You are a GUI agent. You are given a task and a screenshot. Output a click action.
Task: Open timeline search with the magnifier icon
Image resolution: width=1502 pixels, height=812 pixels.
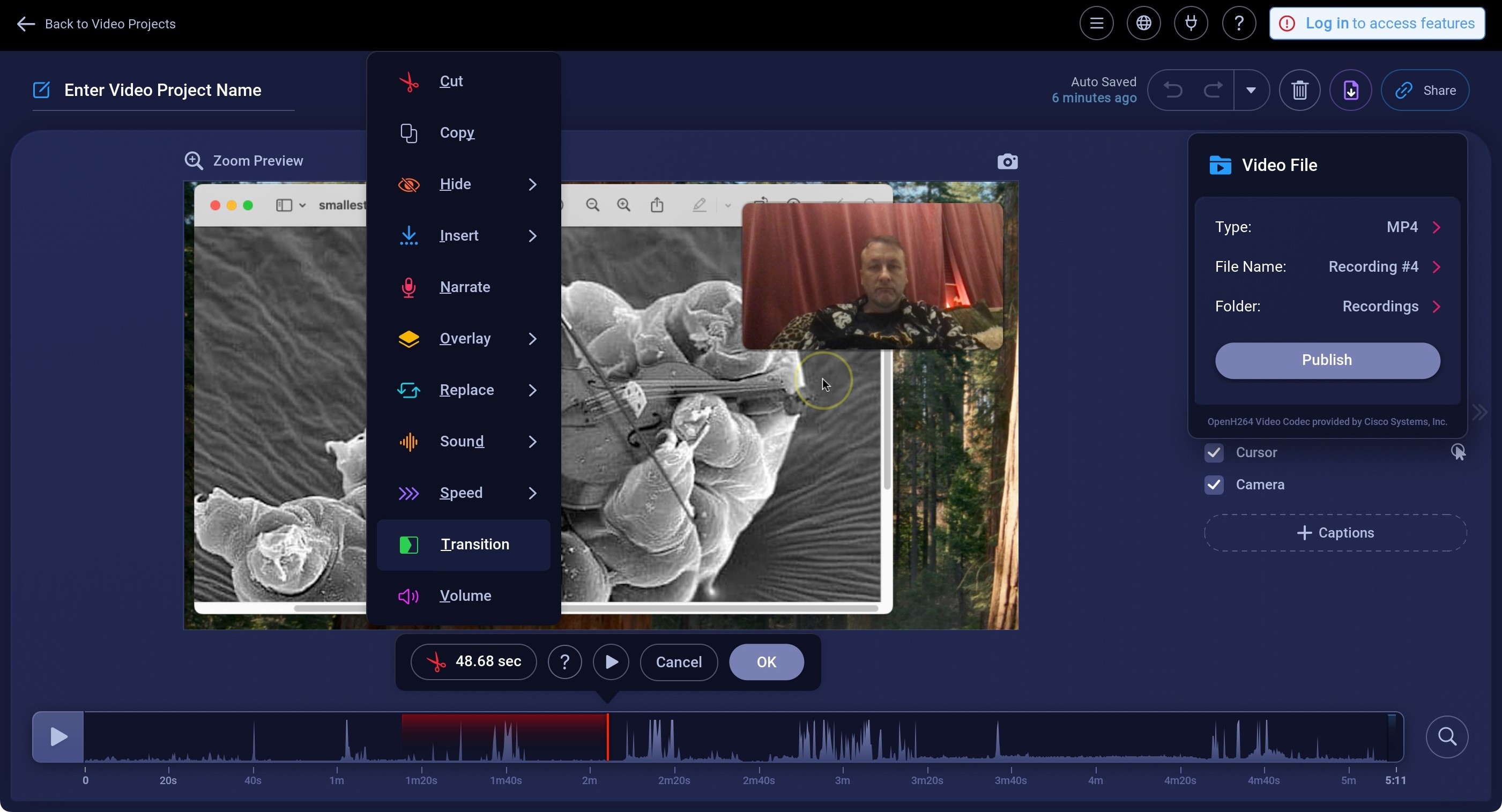pos(1447,737)
